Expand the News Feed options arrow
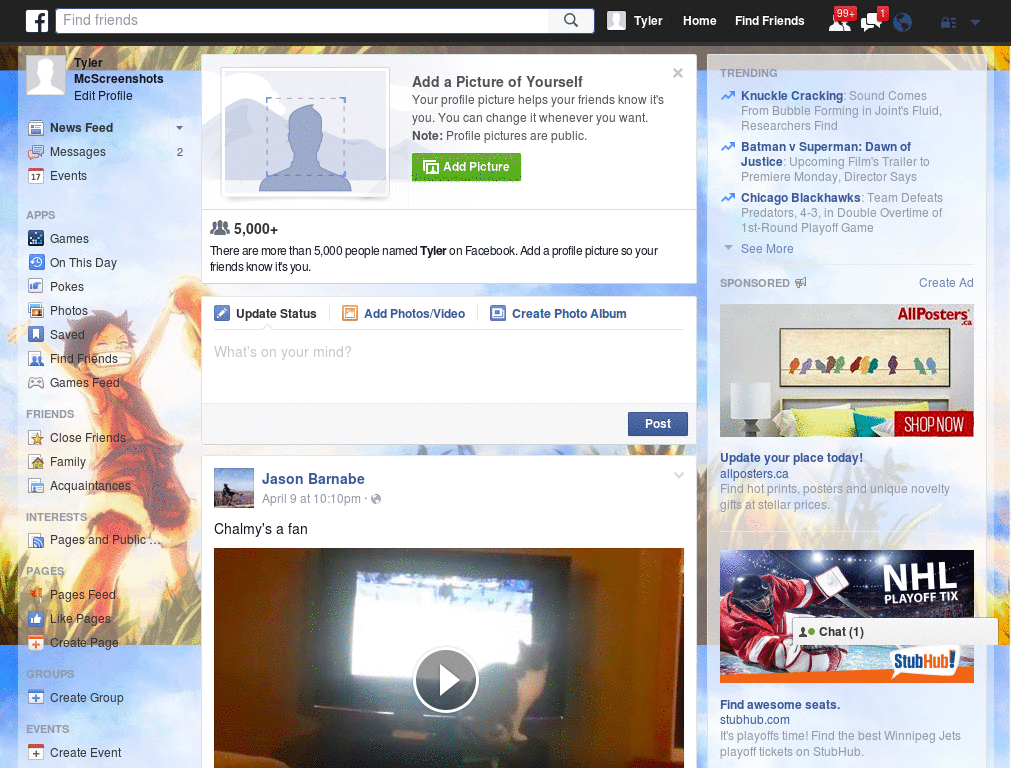This screenshot has height=768, width=1024. 179,128
